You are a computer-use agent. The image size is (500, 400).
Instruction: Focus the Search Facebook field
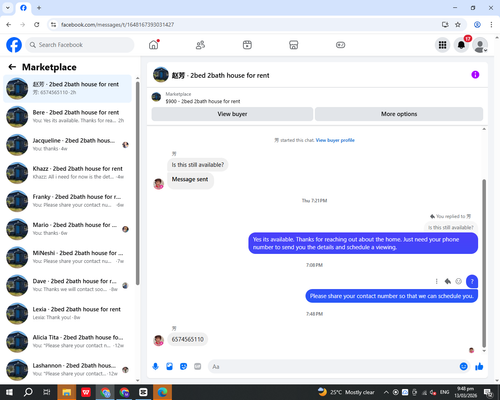[80, 45]
